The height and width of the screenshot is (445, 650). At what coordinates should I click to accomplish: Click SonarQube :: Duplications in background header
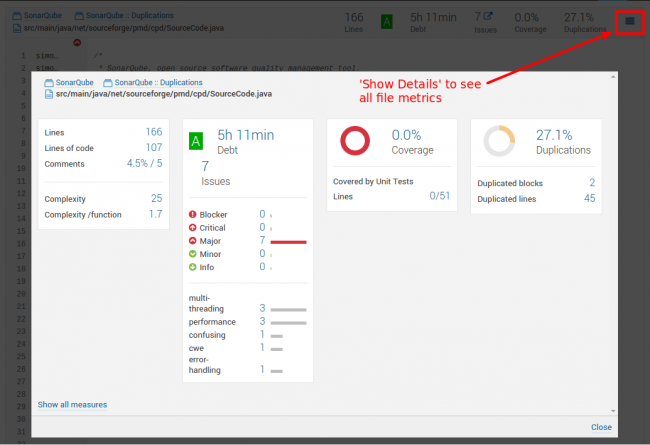(129, 16)
